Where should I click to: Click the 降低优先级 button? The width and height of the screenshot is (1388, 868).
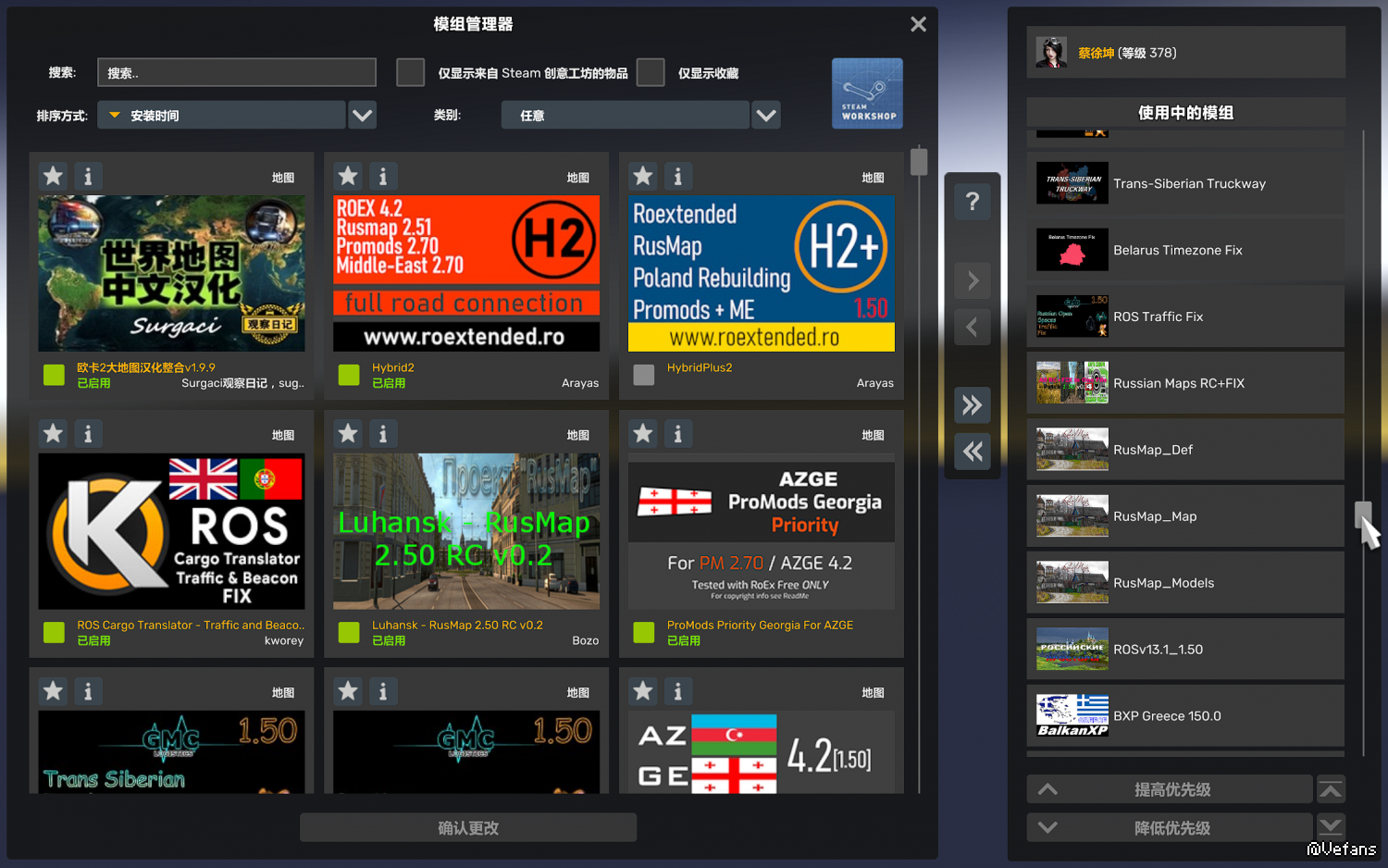(1170, 827)
